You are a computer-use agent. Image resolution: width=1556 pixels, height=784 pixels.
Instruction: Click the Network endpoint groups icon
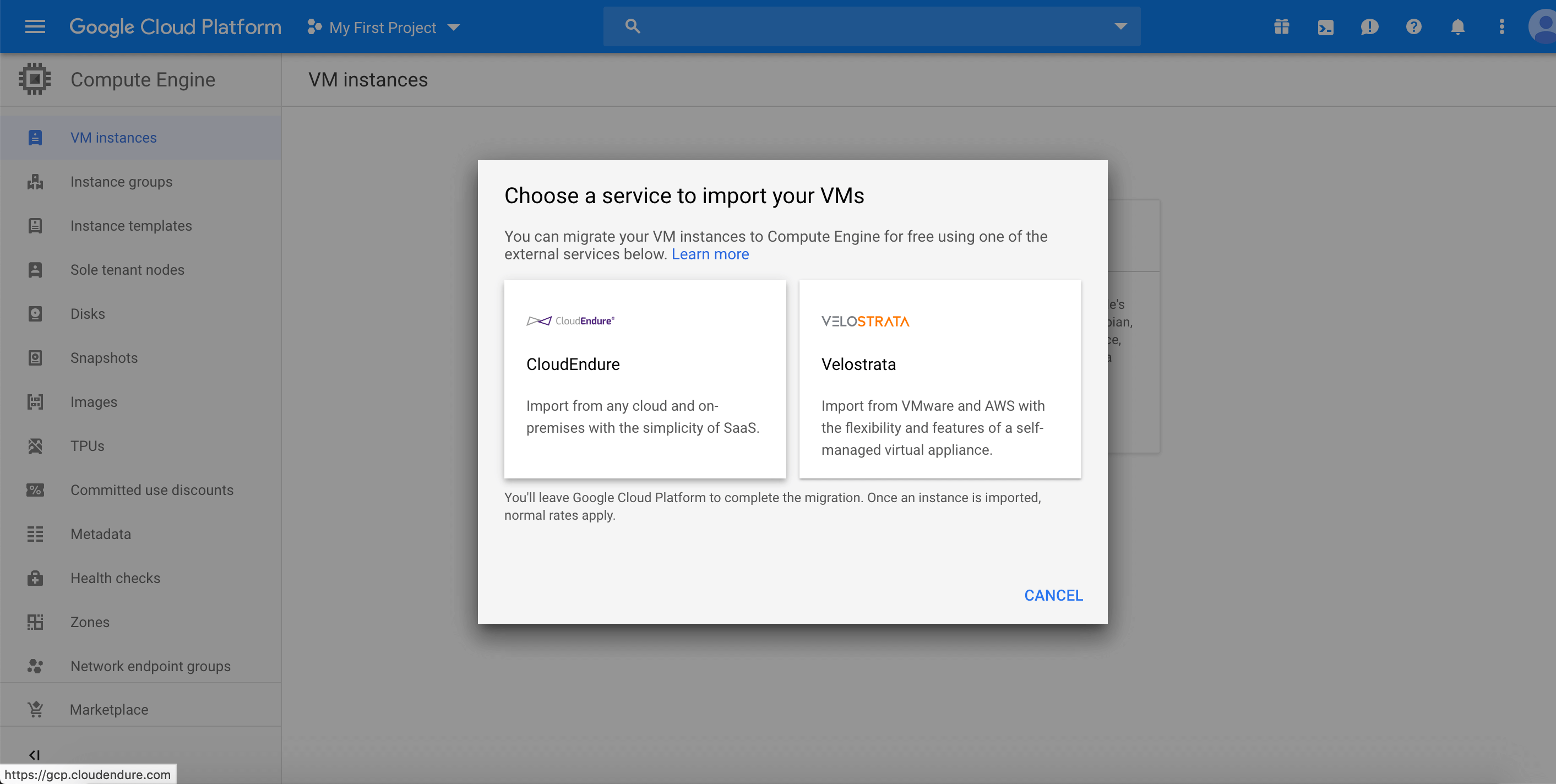[35, 666]
